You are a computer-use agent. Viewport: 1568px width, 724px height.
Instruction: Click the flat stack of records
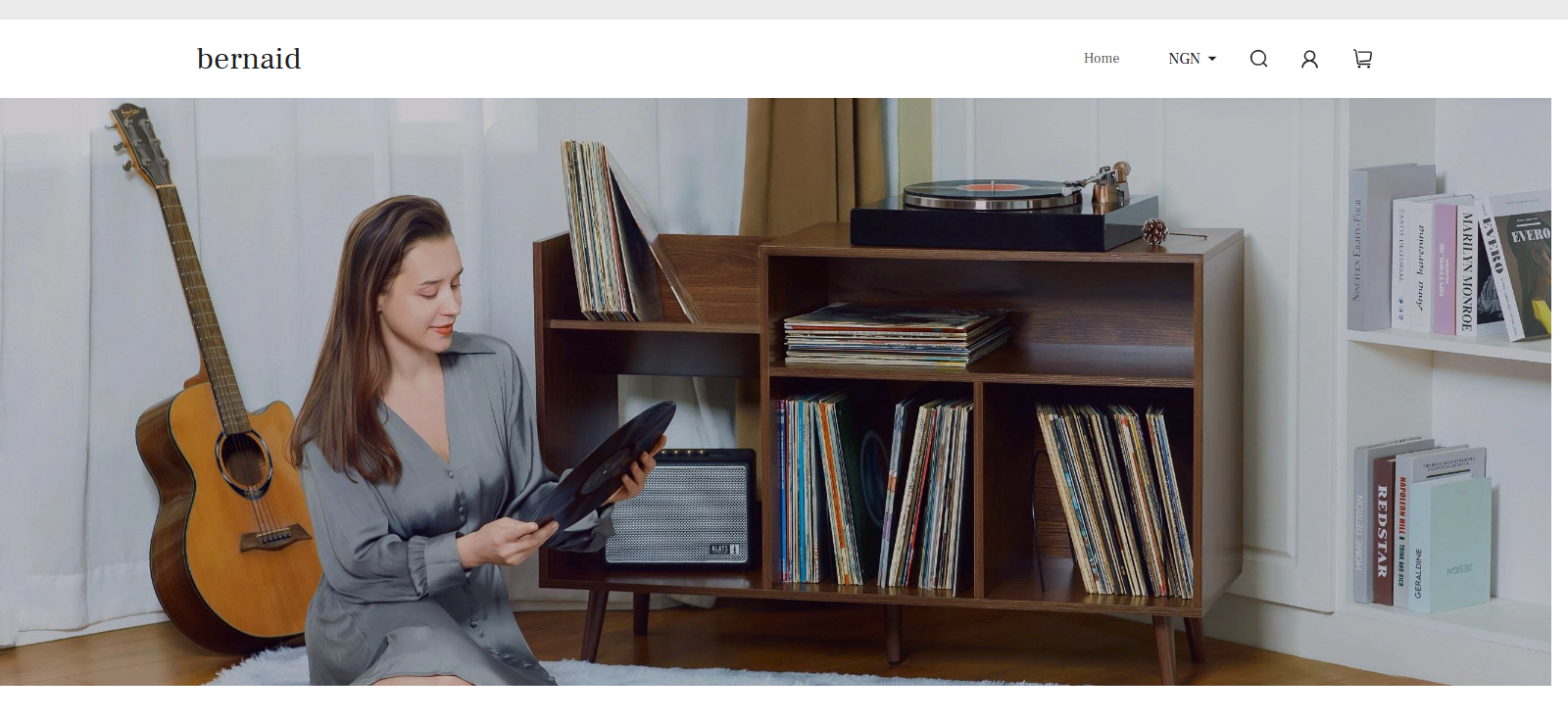tap(892, 333)
